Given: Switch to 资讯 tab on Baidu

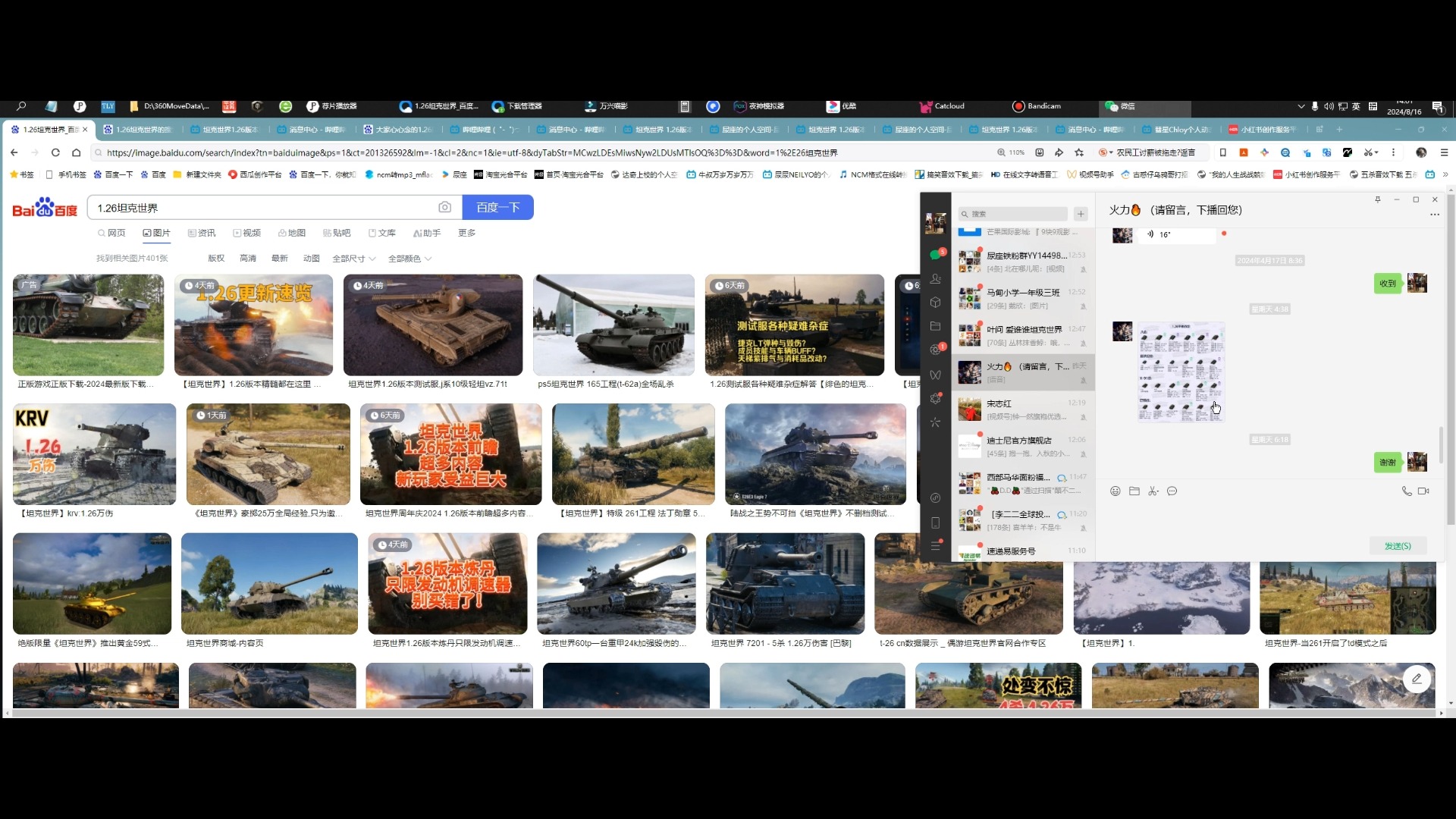Looking at the screenshot, I should point(202,233).
